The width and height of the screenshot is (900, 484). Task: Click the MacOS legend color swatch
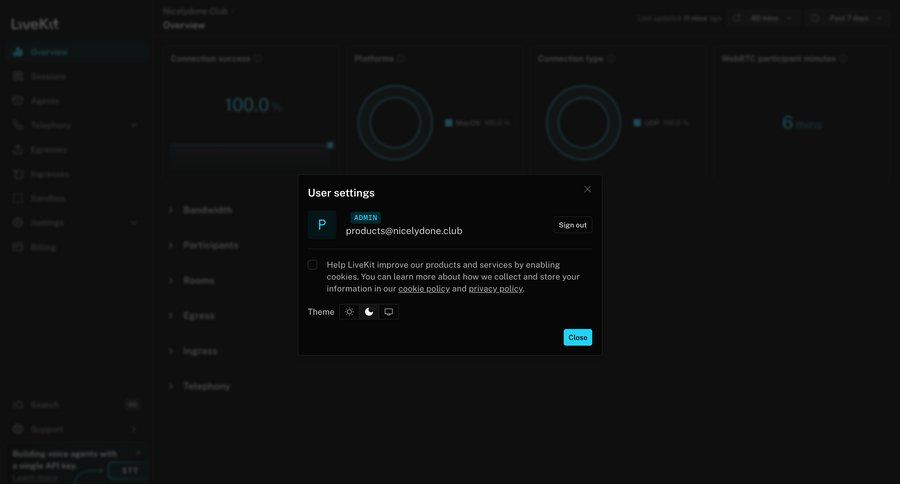pos(449,123)
